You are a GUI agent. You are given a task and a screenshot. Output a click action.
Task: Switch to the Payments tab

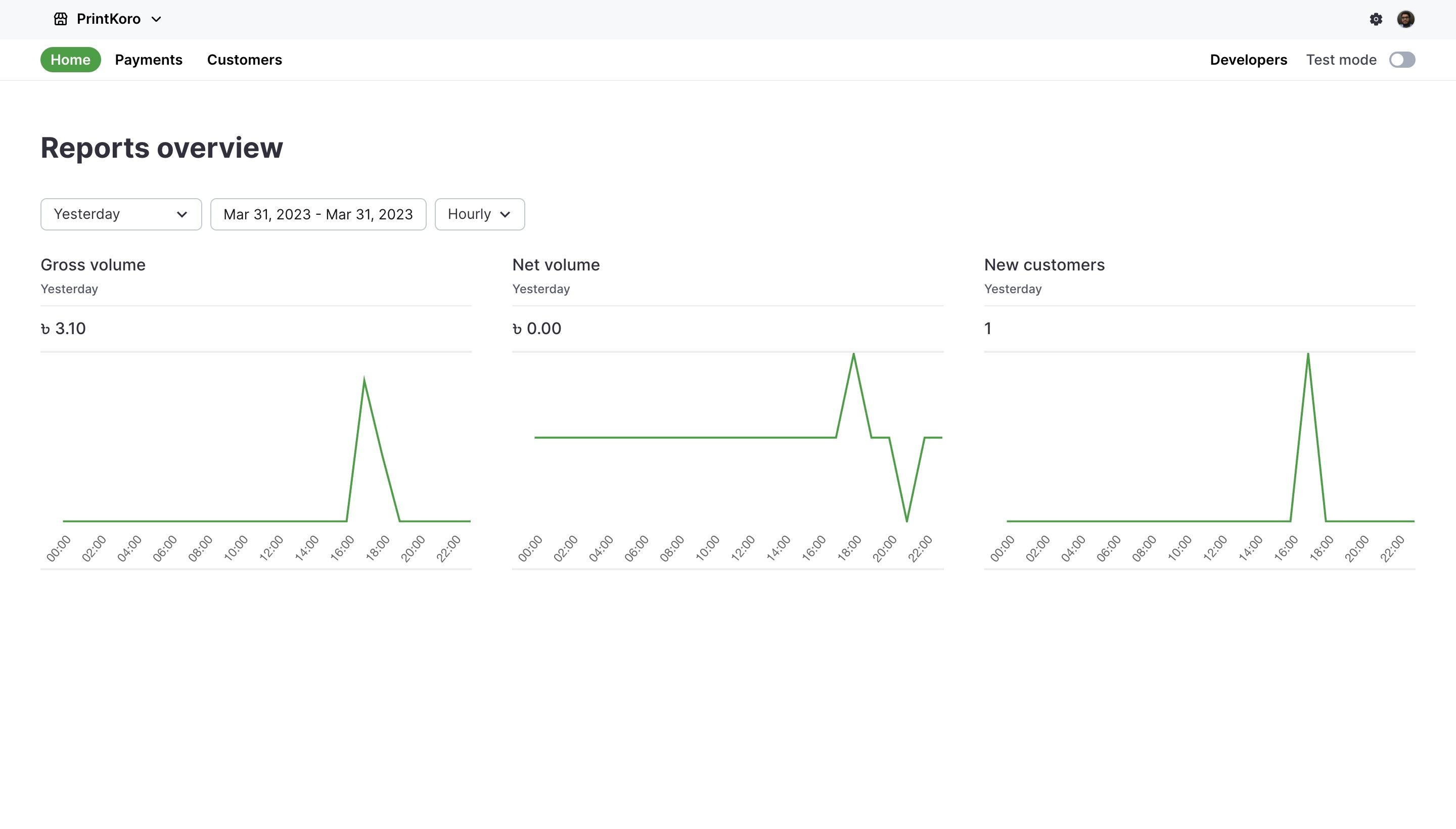click(149, 59)
